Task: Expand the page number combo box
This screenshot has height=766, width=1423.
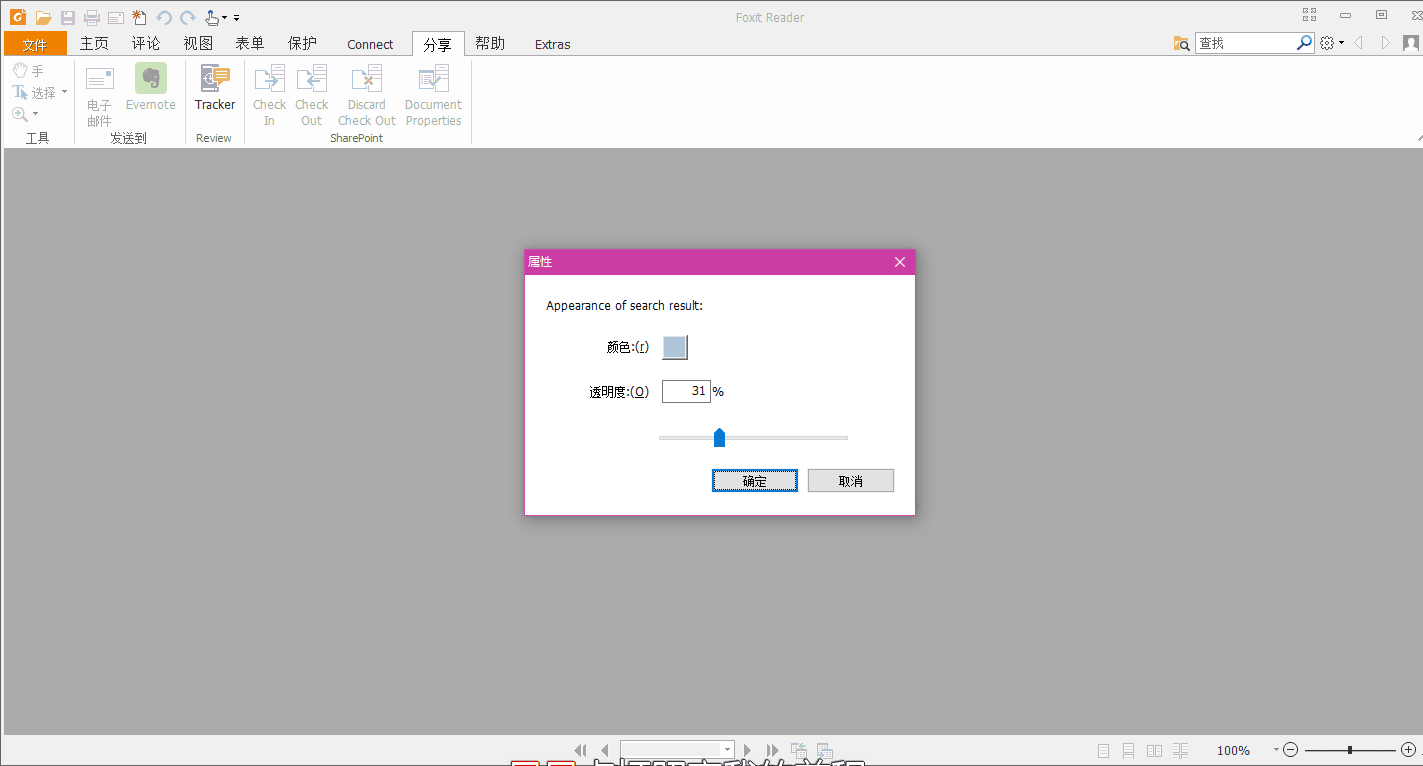Action: [x=727, y=749]
